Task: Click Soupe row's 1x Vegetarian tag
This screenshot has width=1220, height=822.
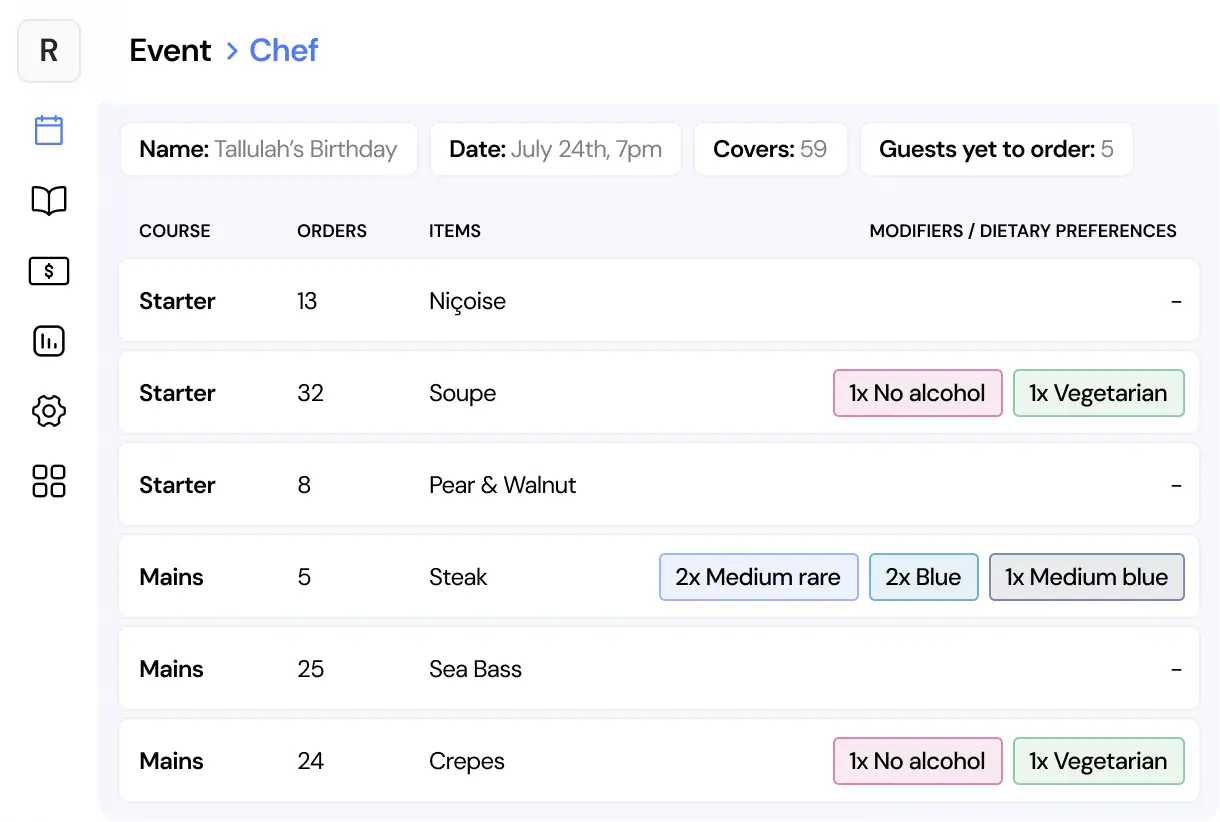Action: [1098, 393]
